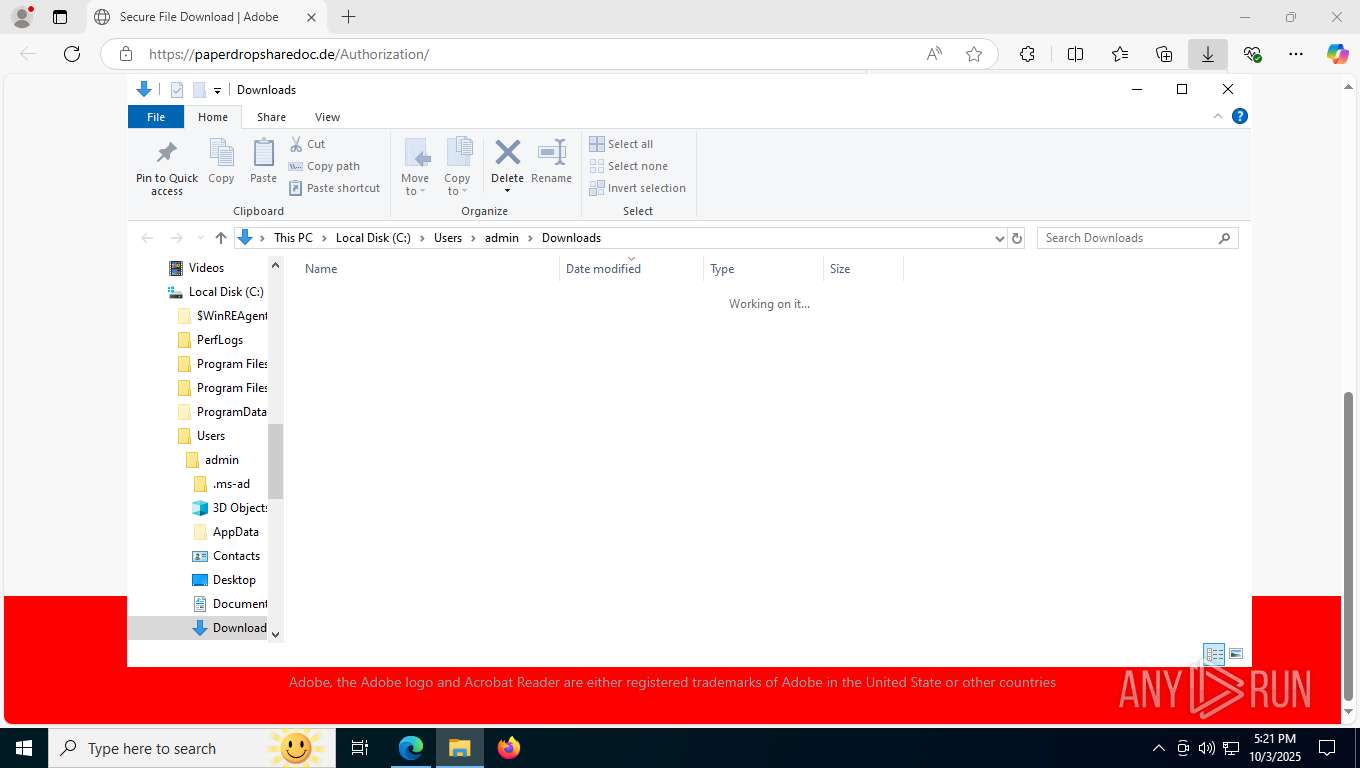Open Edge Settings and more menu
Image resolution: width=1360 pixels, height=768 pixels.
tap(1296, 54)
